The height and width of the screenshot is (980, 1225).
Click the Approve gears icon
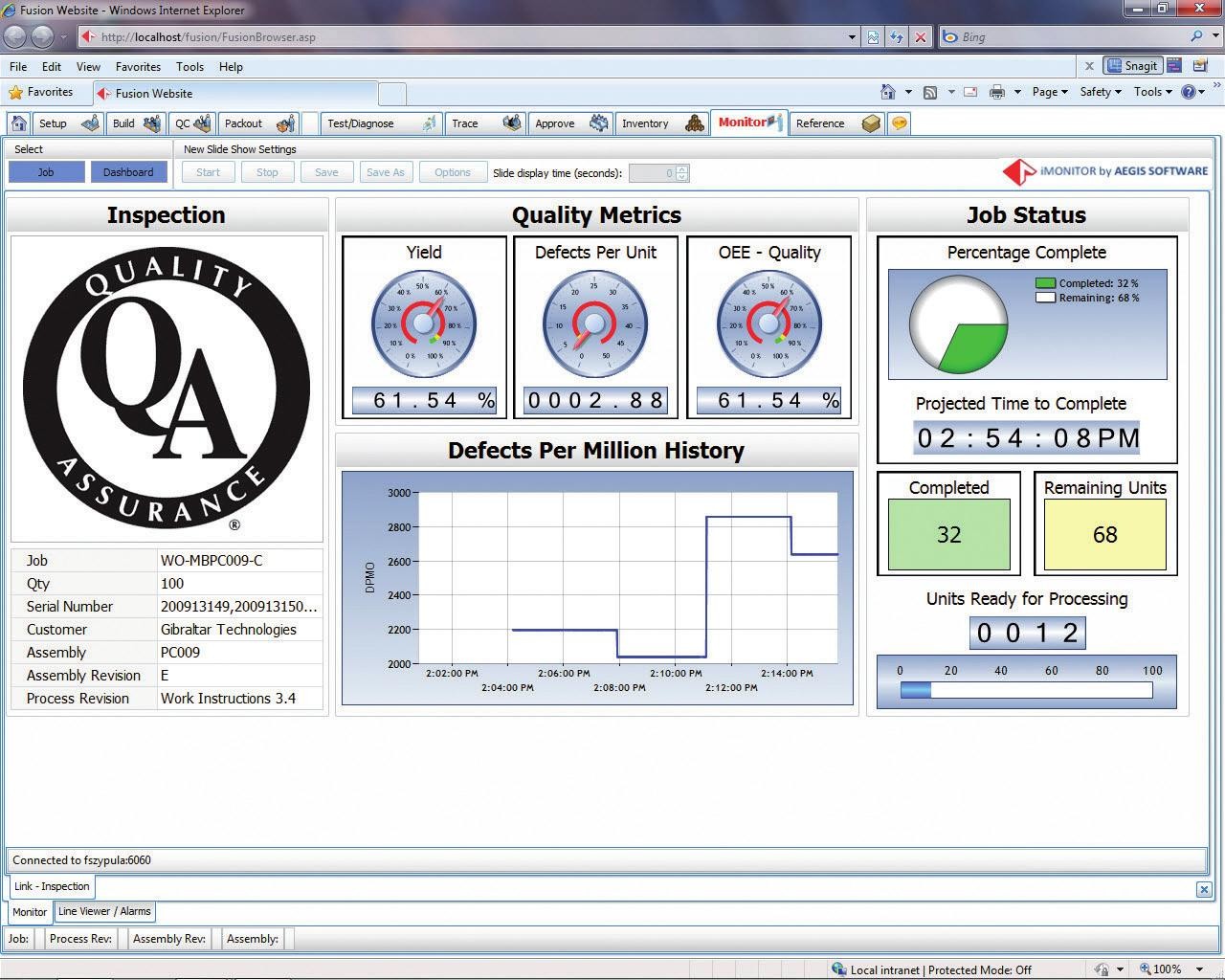coord(599,123)
